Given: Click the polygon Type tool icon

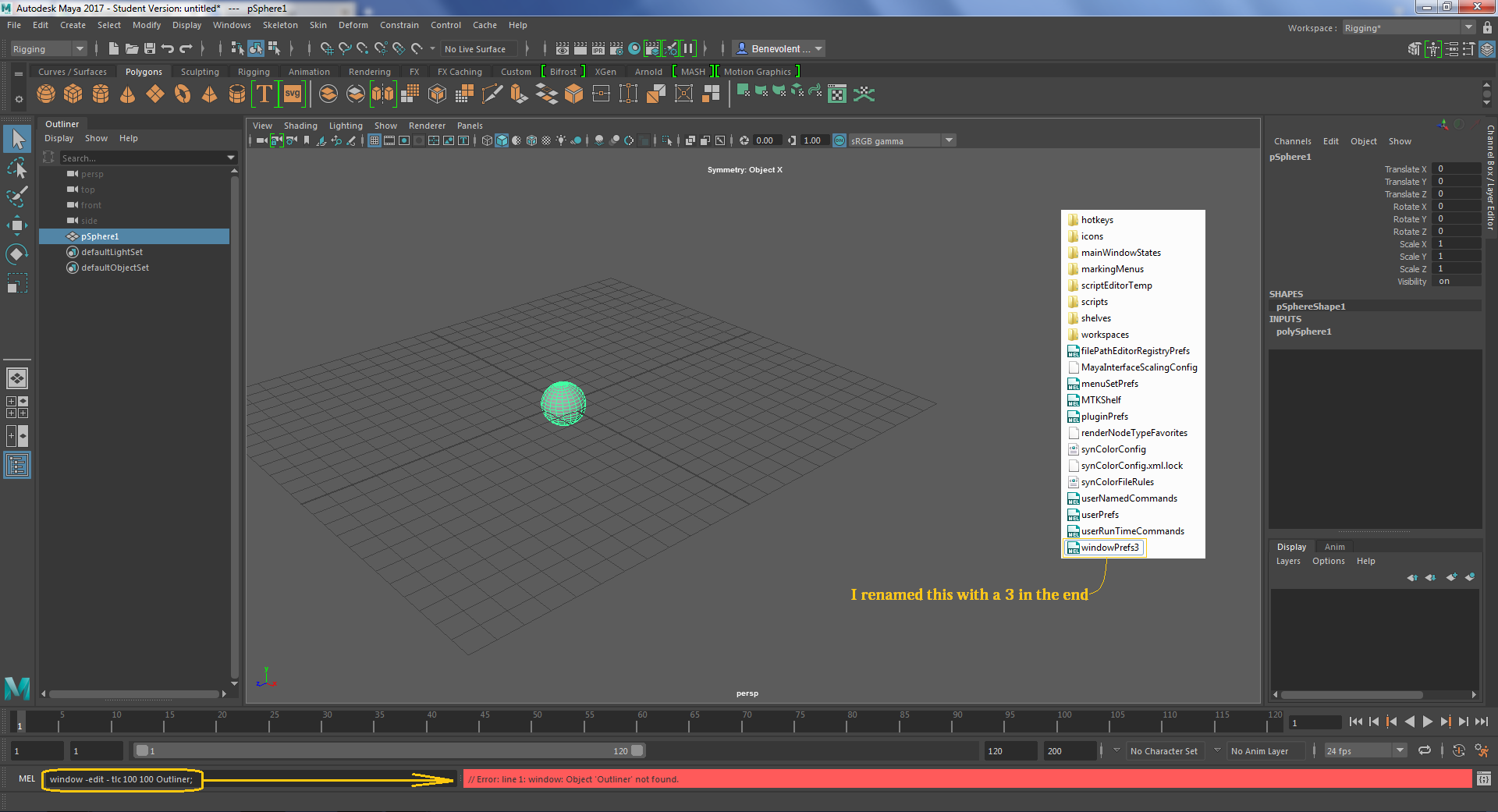Looking at the screenshot, I should pyautogui.click(x=264, y=94).
